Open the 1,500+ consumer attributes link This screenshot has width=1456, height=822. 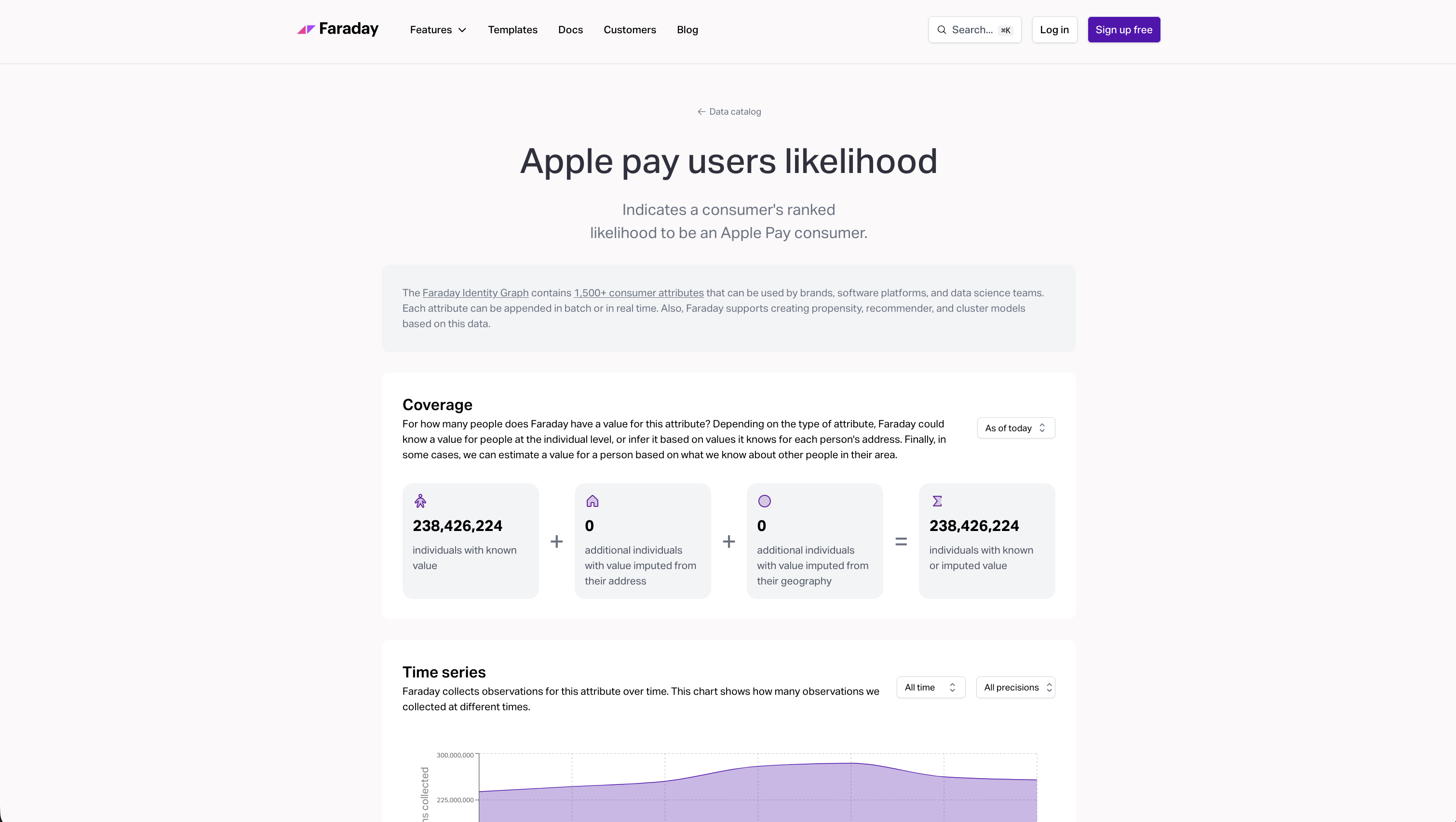click(x=639, y=292)
